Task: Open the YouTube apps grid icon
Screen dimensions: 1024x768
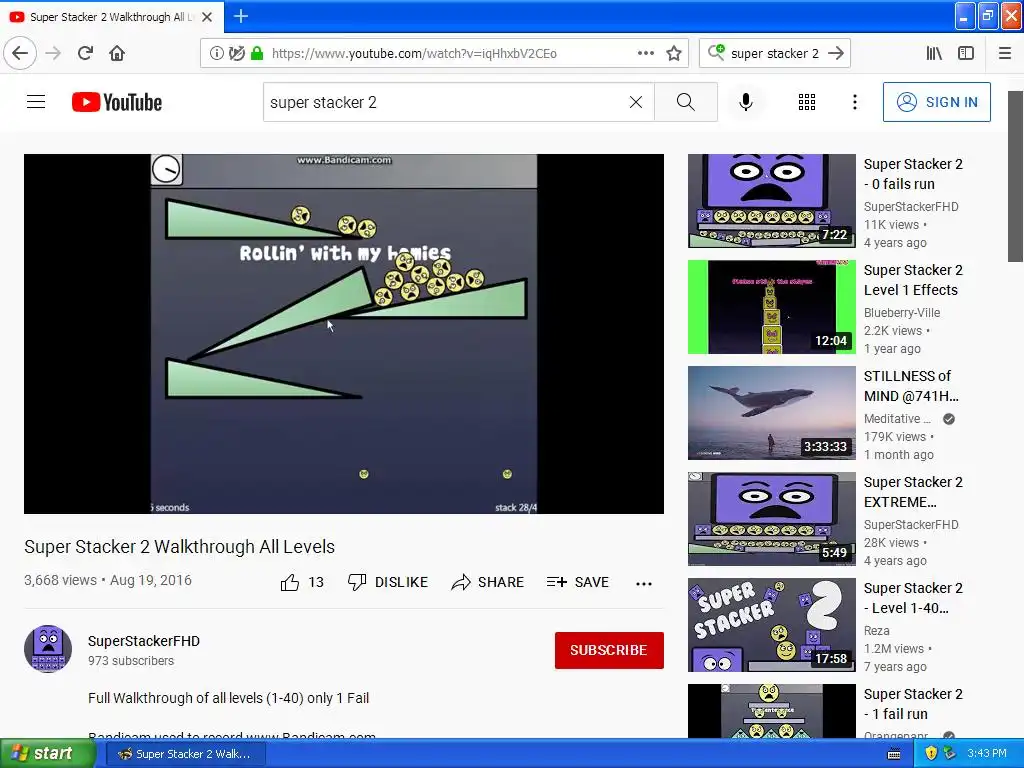Action: point(807,102)
